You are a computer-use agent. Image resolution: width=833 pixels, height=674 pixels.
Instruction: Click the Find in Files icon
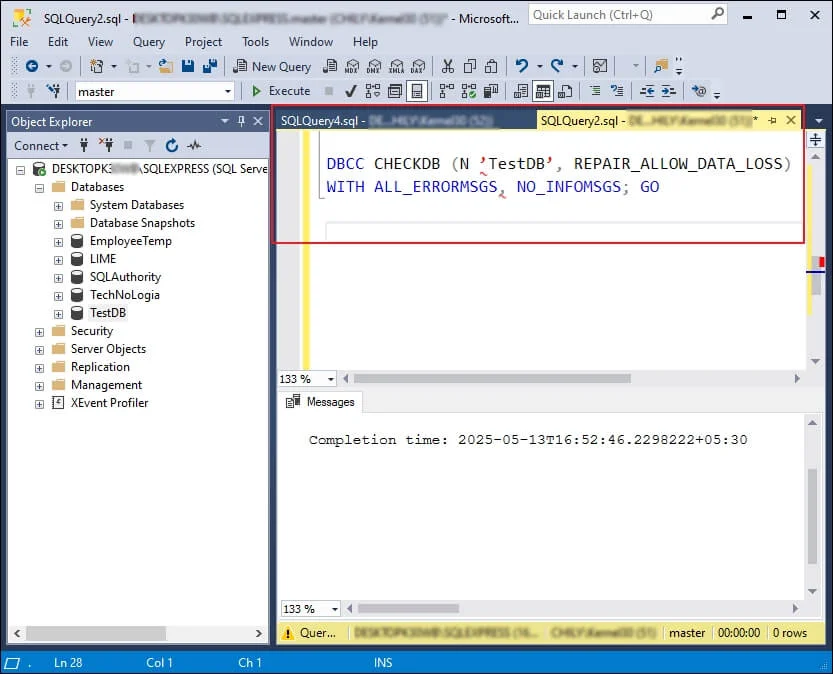point(660,66)
